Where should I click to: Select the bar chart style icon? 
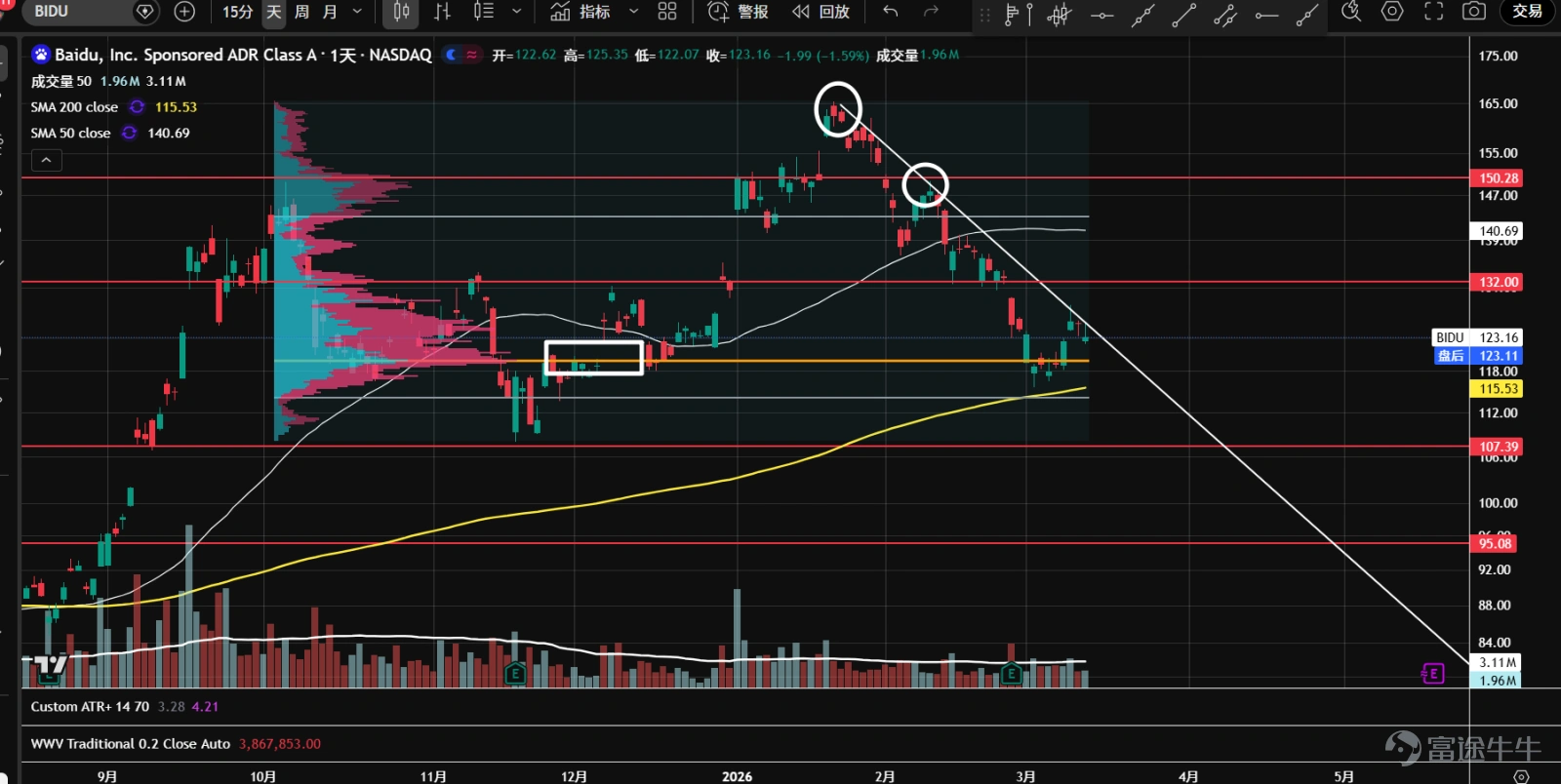pyautogui.click(x=442, y=12)
